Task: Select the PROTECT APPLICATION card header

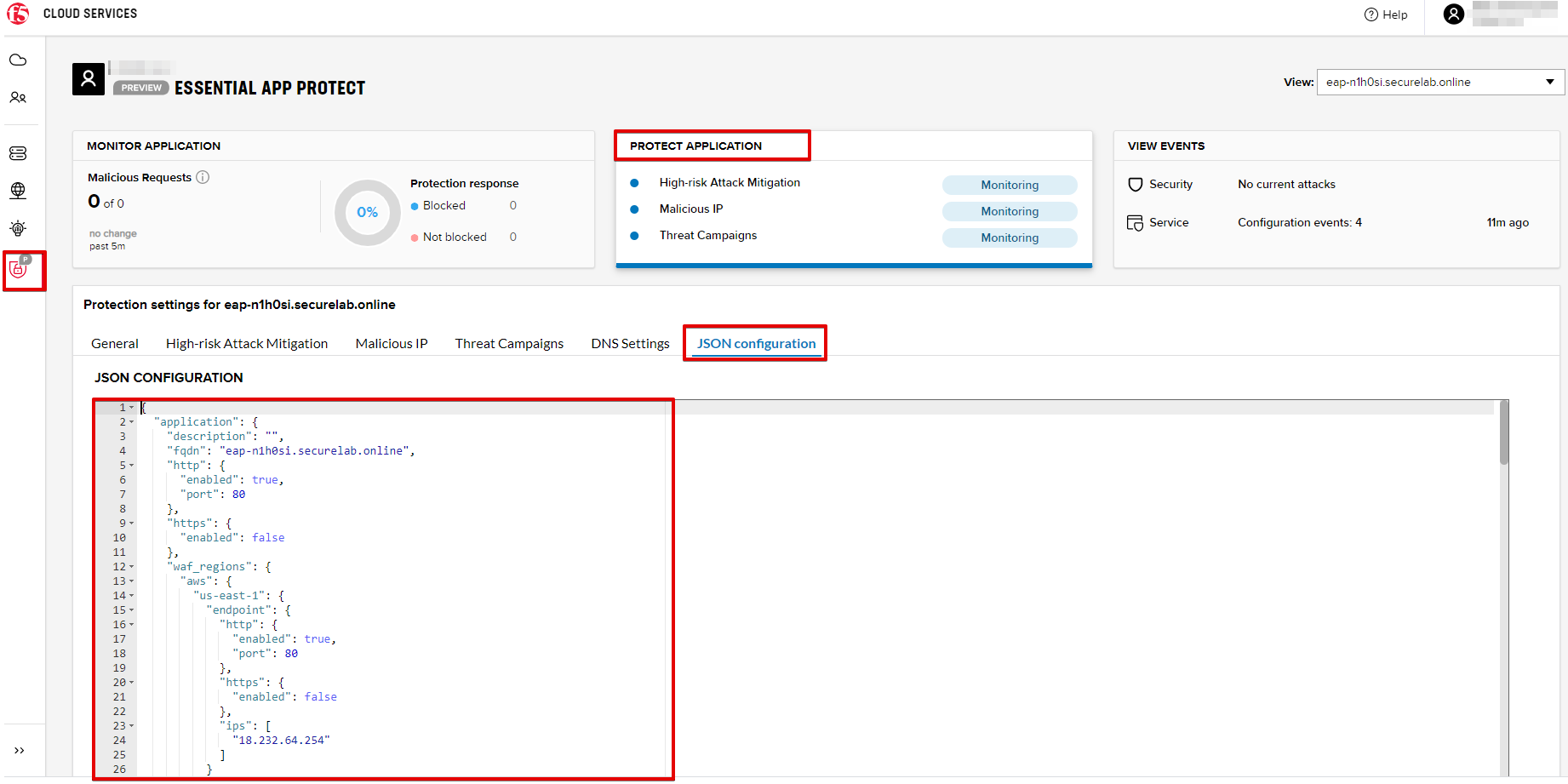Action: [x=695, y=146]
